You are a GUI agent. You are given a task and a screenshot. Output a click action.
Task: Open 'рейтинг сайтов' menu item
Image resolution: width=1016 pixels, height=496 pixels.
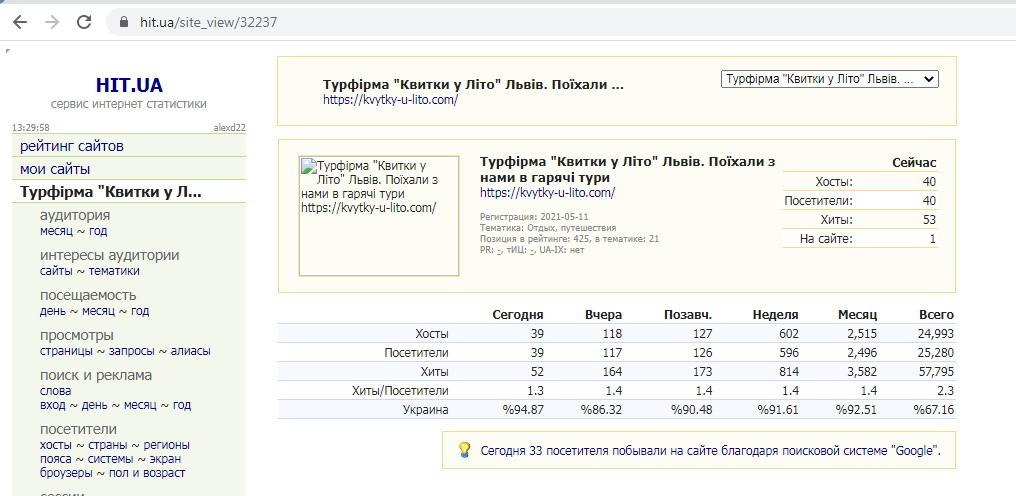(x=72, y=147)
